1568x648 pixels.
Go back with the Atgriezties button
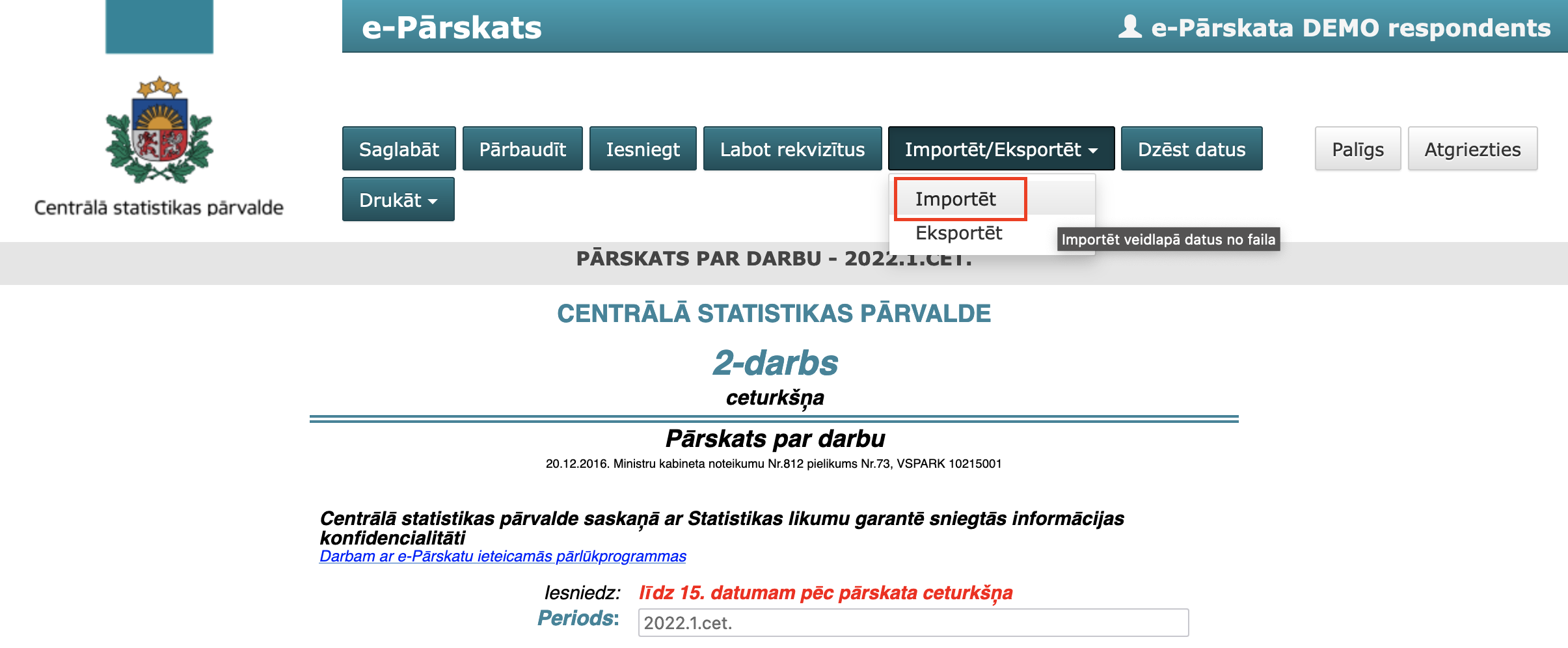click(1472, 149)
